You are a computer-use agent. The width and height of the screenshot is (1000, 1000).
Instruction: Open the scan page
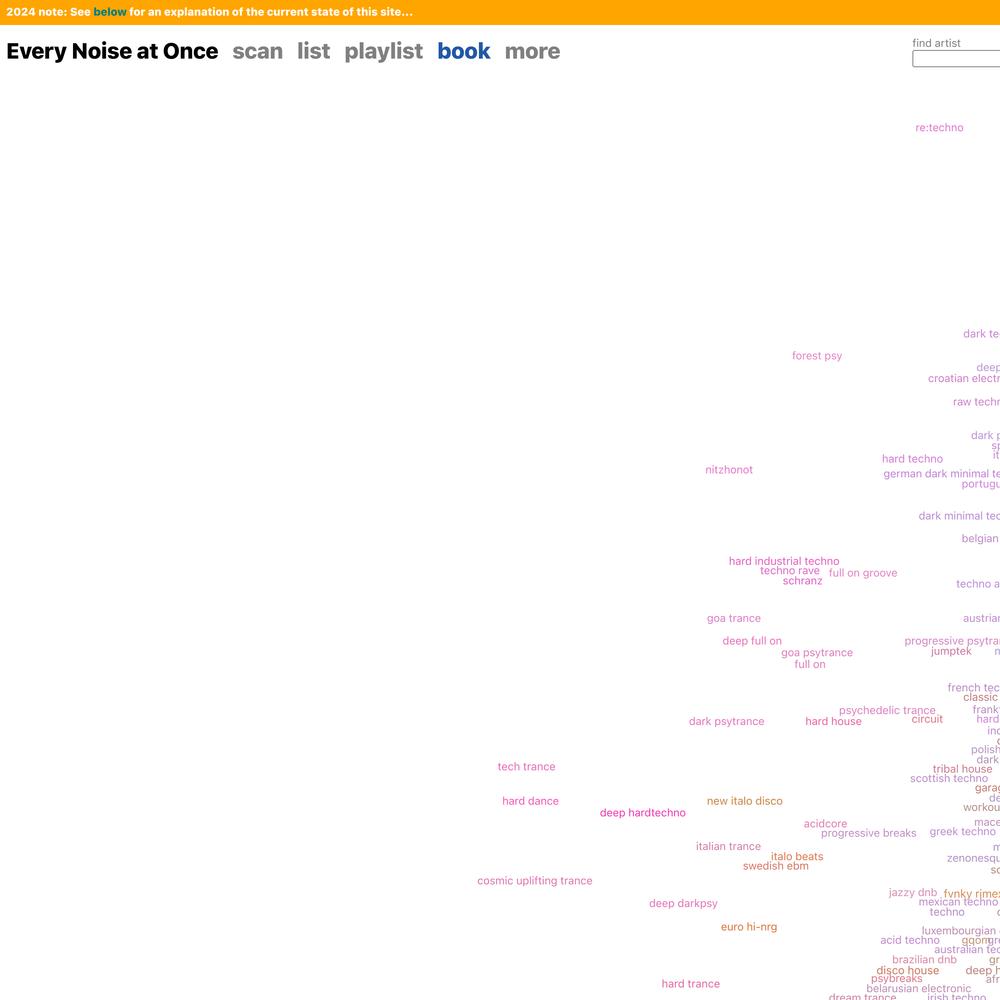(257, 51)
